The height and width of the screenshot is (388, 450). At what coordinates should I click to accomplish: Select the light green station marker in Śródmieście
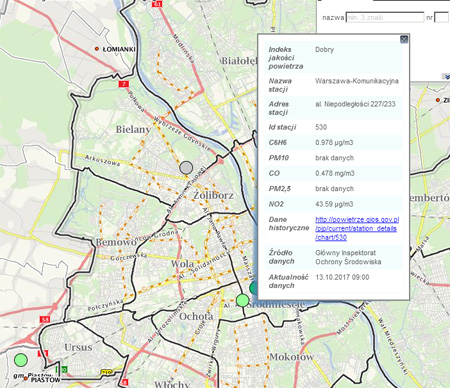[x=242, y=300]
